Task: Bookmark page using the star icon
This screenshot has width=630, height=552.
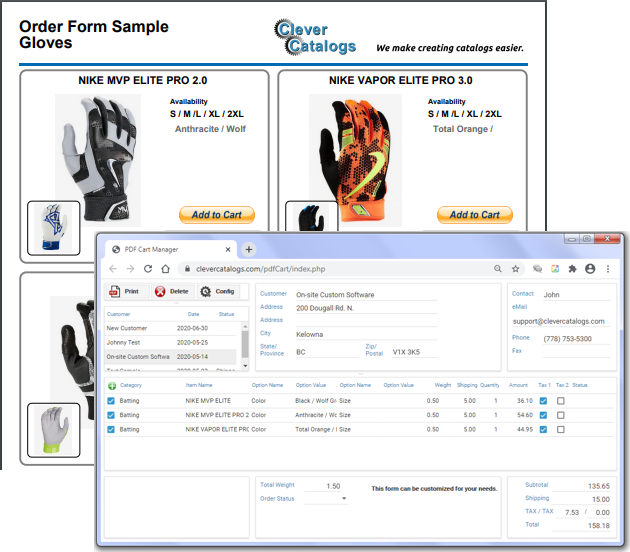Action: click(516, 269)
